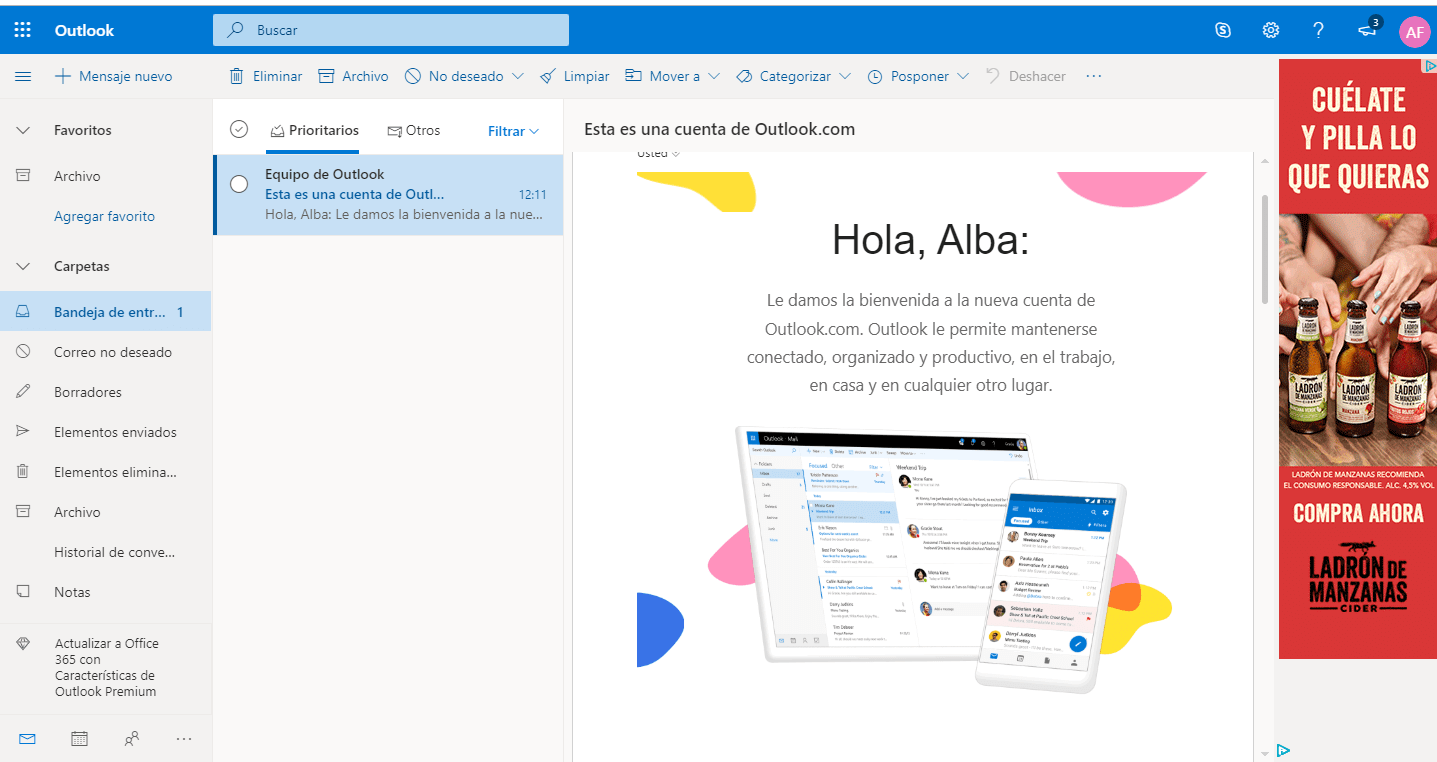Click reading pane scroll up arrow
Image resolution: width=1437 pixels, height=762 pixels.
pyautogui.click(x=1264, y=161)
